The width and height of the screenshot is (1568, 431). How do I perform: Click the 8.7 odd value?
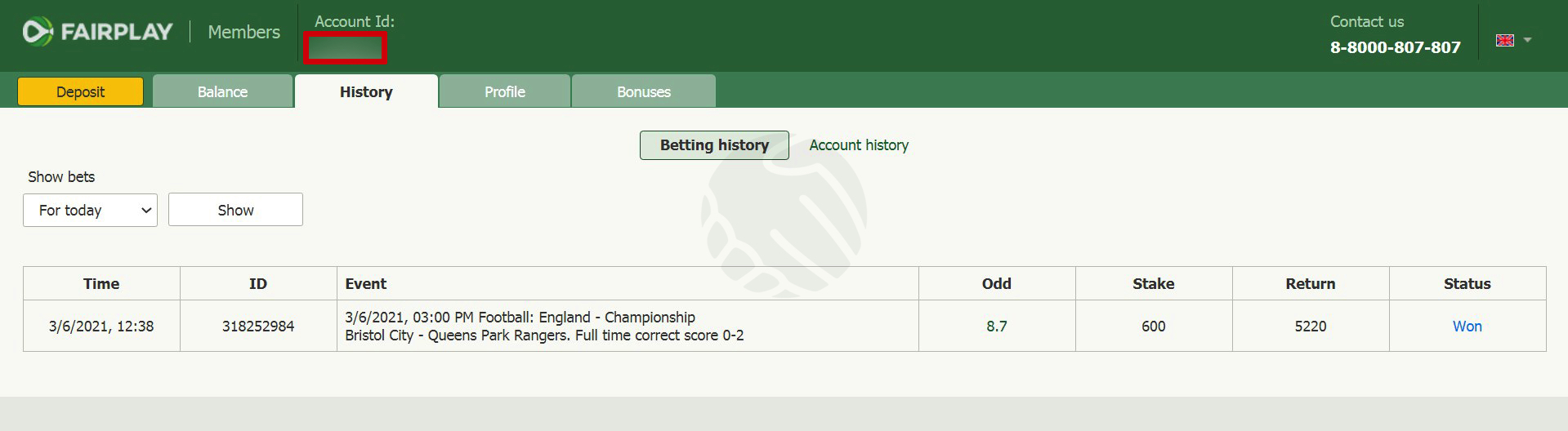pos(996,327)
